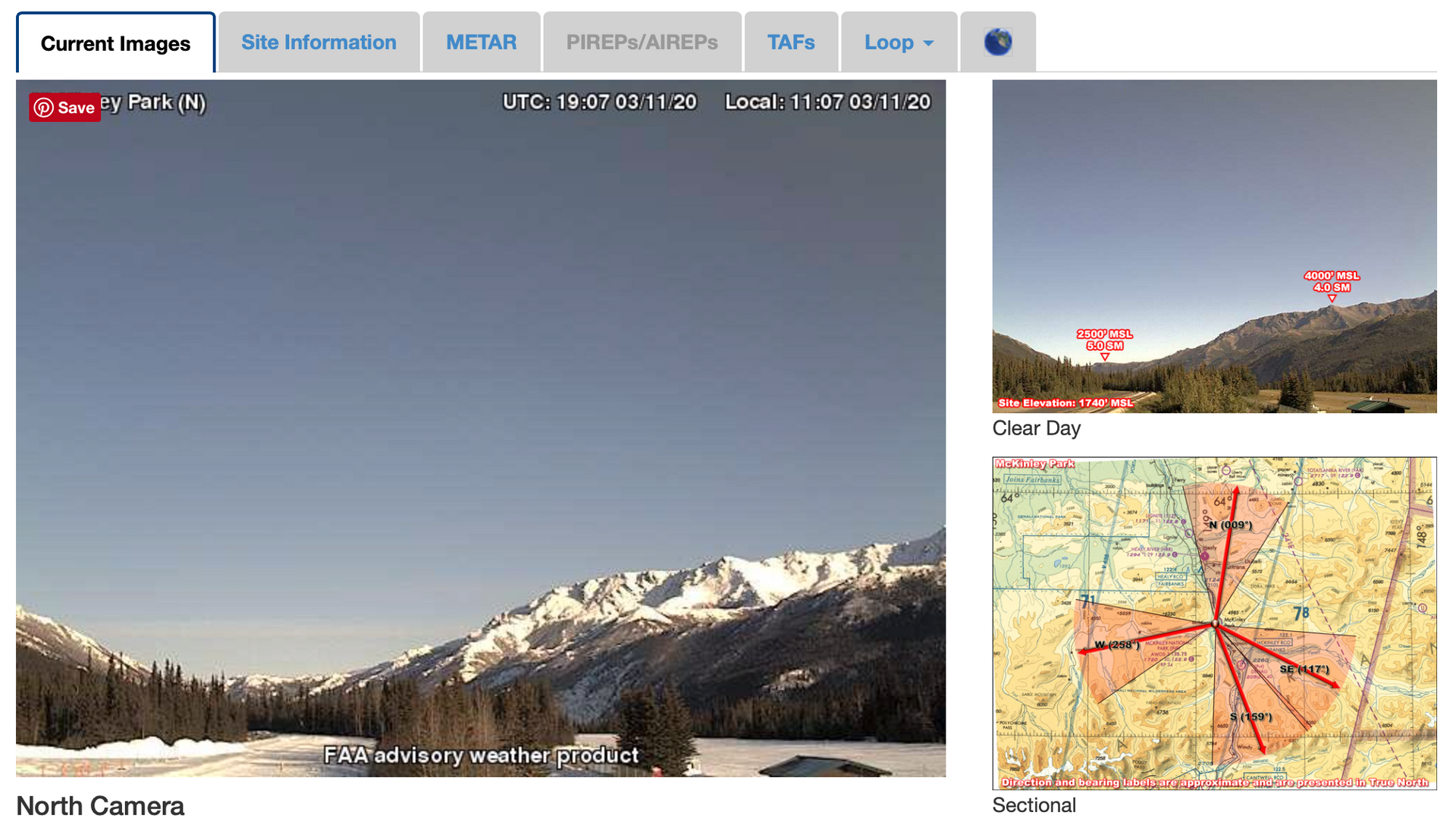Switch to the Site Information tab
Image resolution: width=1456 pixels, height=825 pixels.
tap(318, 42)
